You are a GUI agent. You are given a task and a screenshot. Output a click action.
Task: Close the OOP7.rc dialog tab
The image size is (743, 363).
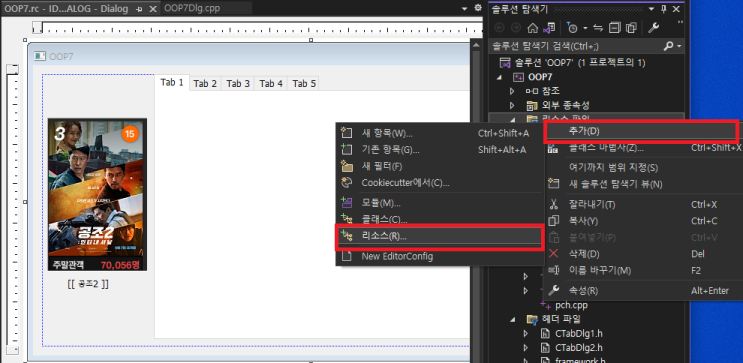[153, 9]
